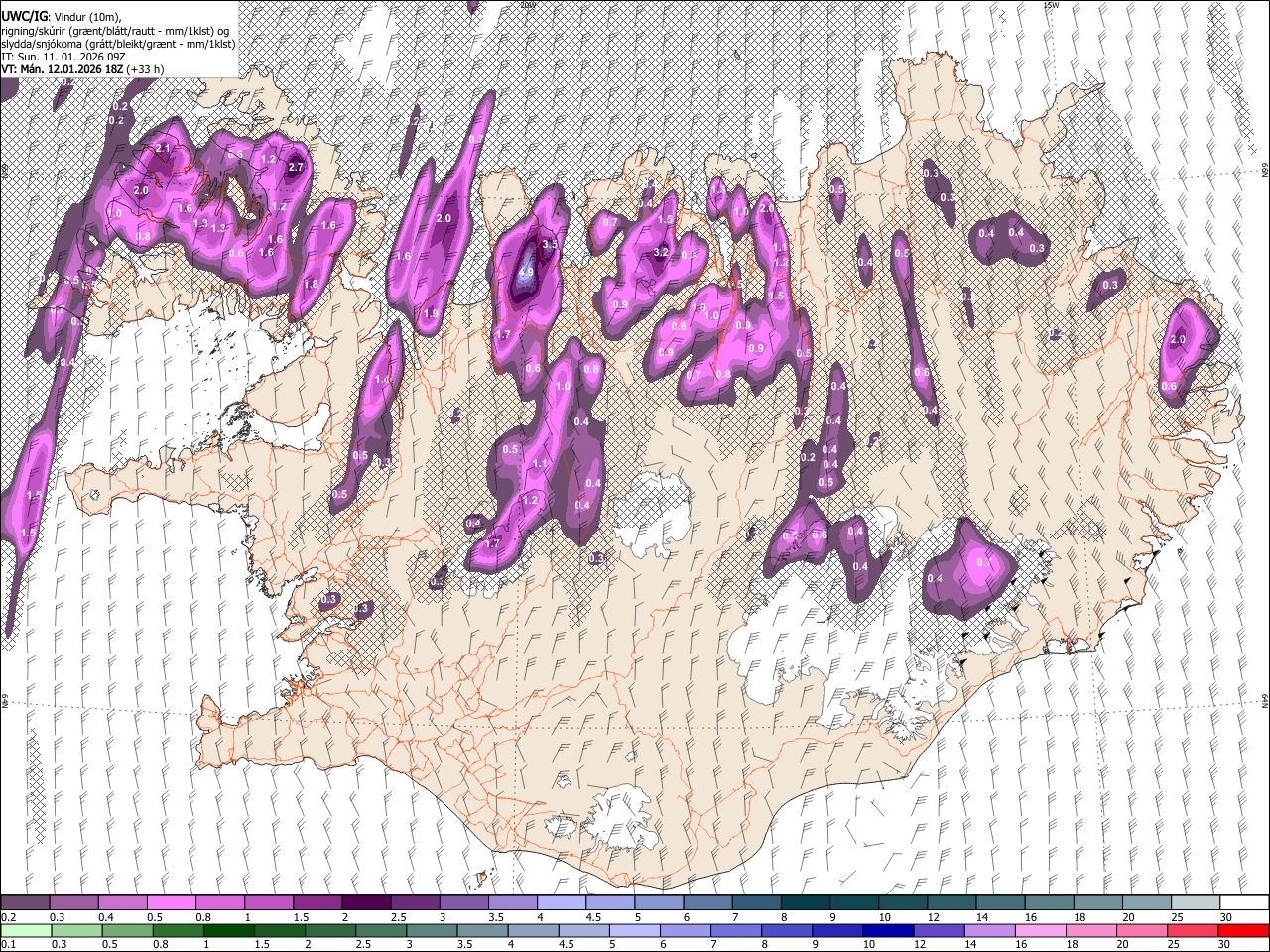This screenshot has height=952, width=1270.
Task: Click the light periwinkle upper-row swatch starting at 4
Action: [562, 903]
